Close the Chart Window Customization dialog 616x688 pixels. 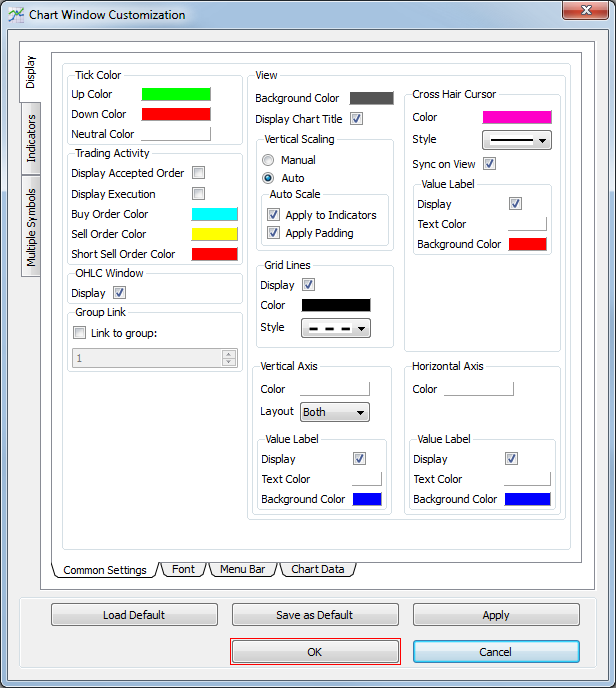[x=589, y=13]
